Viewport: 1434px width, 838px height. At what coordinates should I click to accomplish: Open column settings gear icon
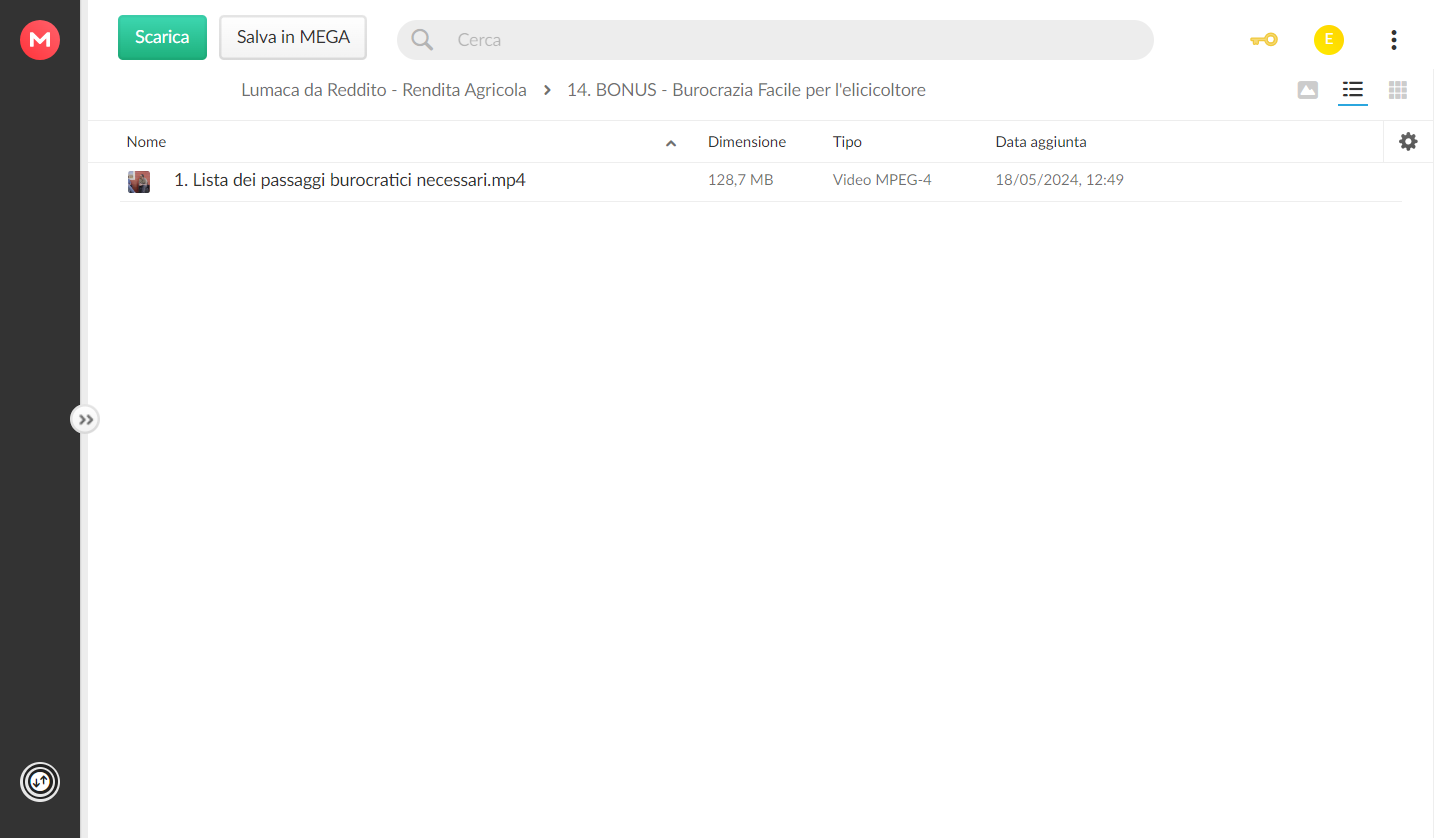(1408, 142)
